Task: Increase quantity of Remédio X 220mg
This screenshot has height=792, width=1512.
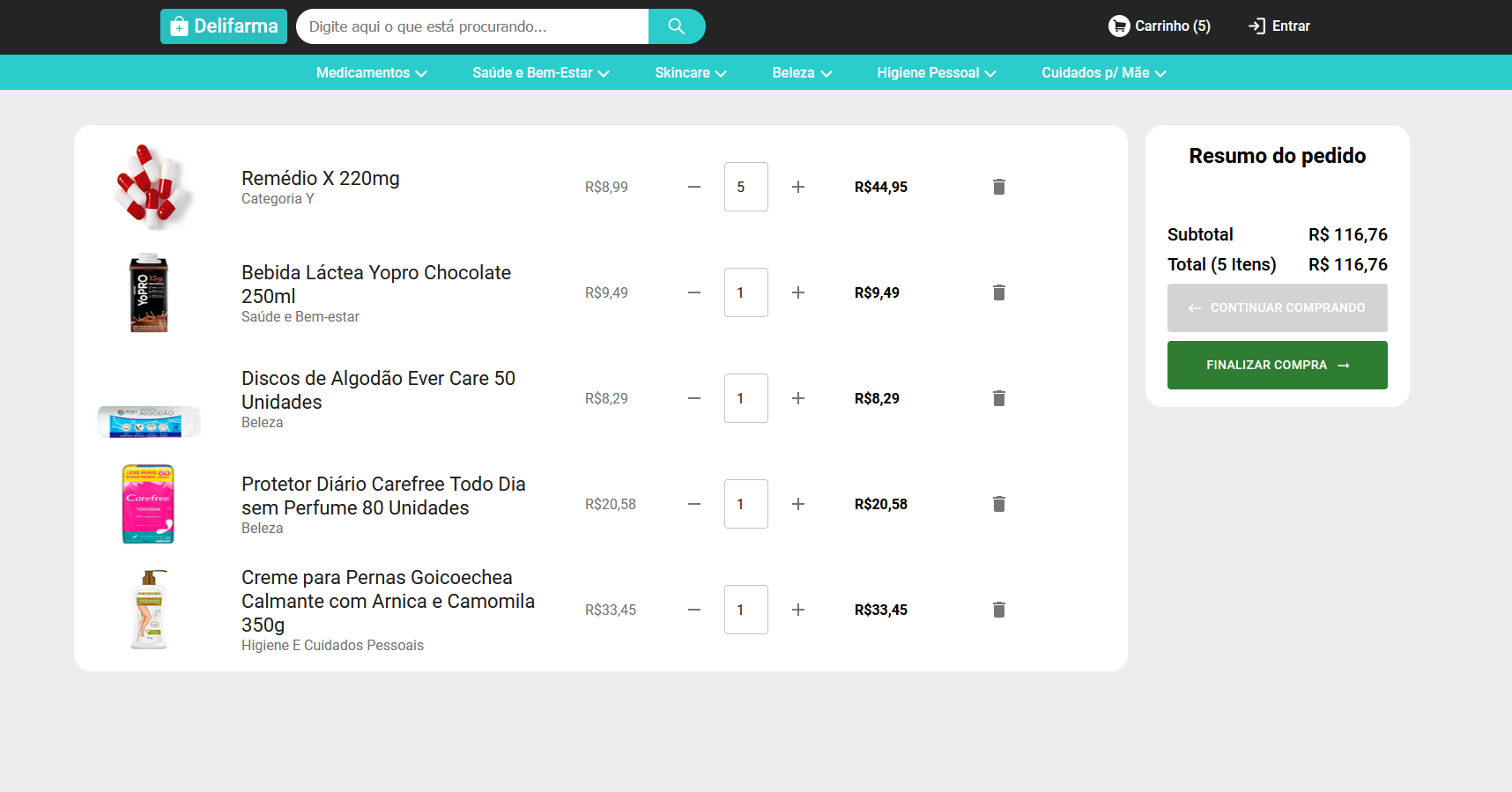Action: [x=798, y=187]
